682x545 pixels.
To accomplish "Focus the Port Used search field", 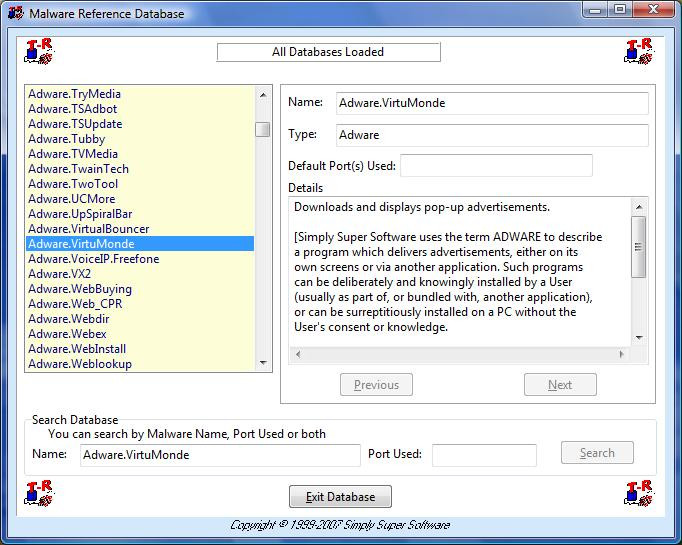I will click(484, 455).
